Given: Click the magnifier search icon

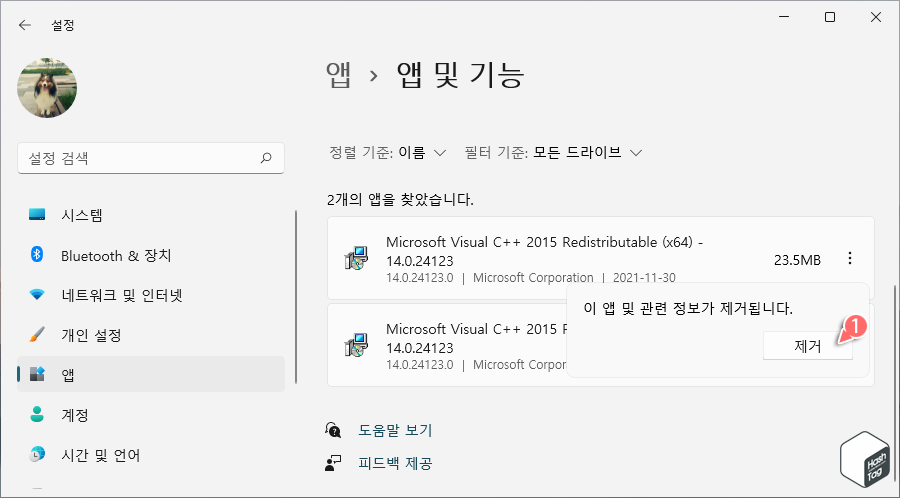Looking at the screenshot, I should pos(266,158).
